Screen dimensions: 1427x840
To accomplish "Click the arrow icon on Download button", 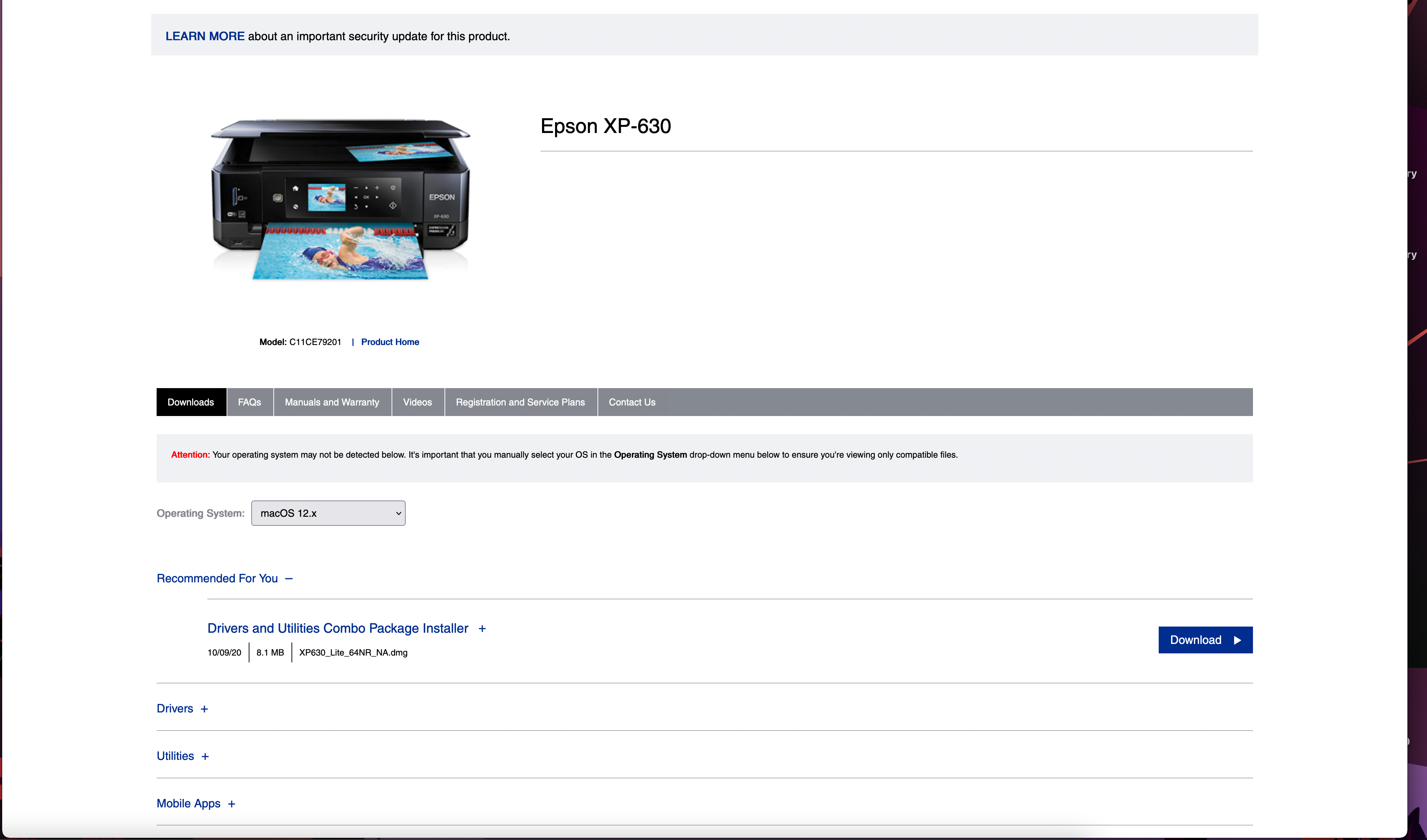I will pos(1237,640).
